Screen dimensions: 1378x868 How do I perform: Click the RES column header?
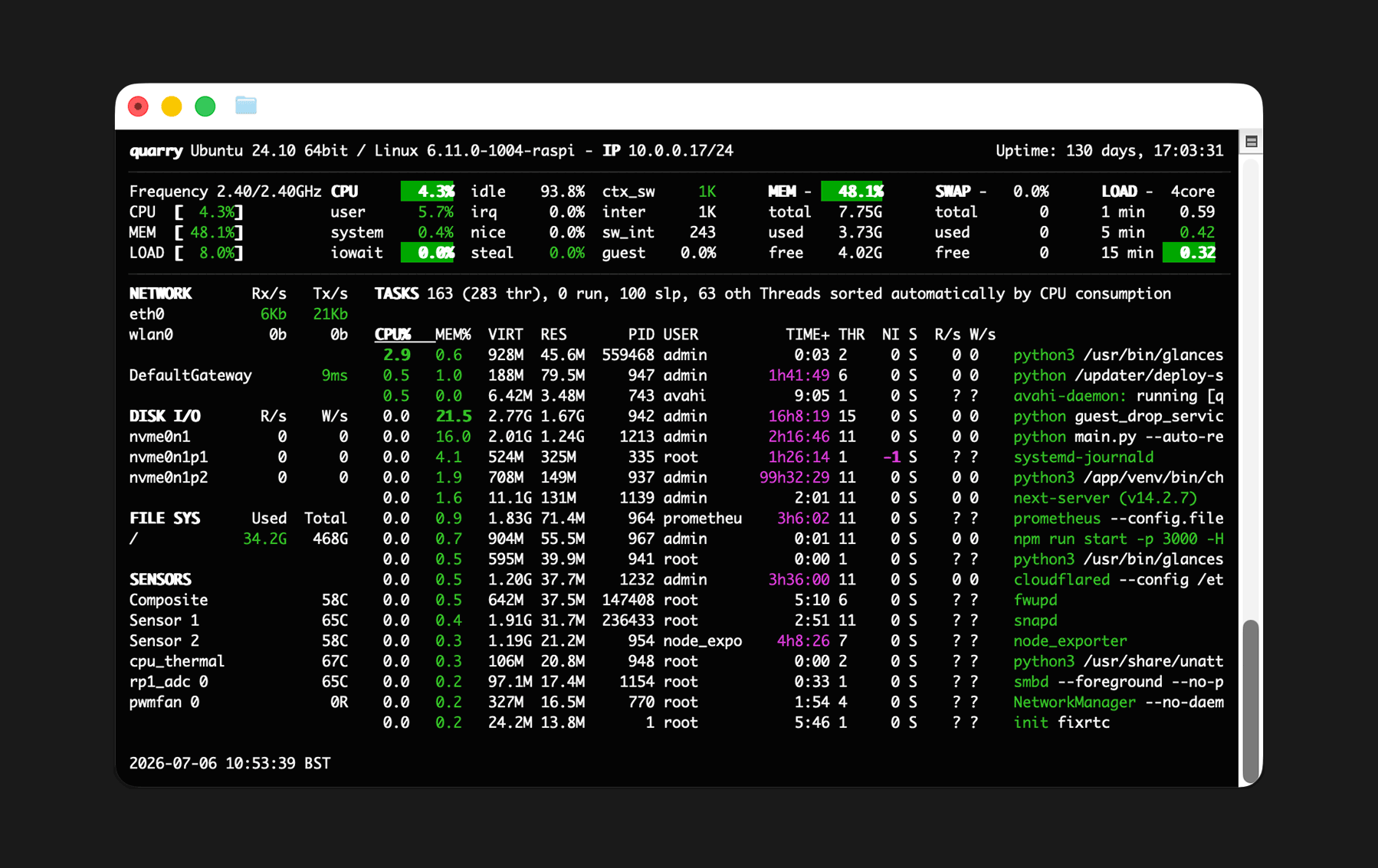553,335
